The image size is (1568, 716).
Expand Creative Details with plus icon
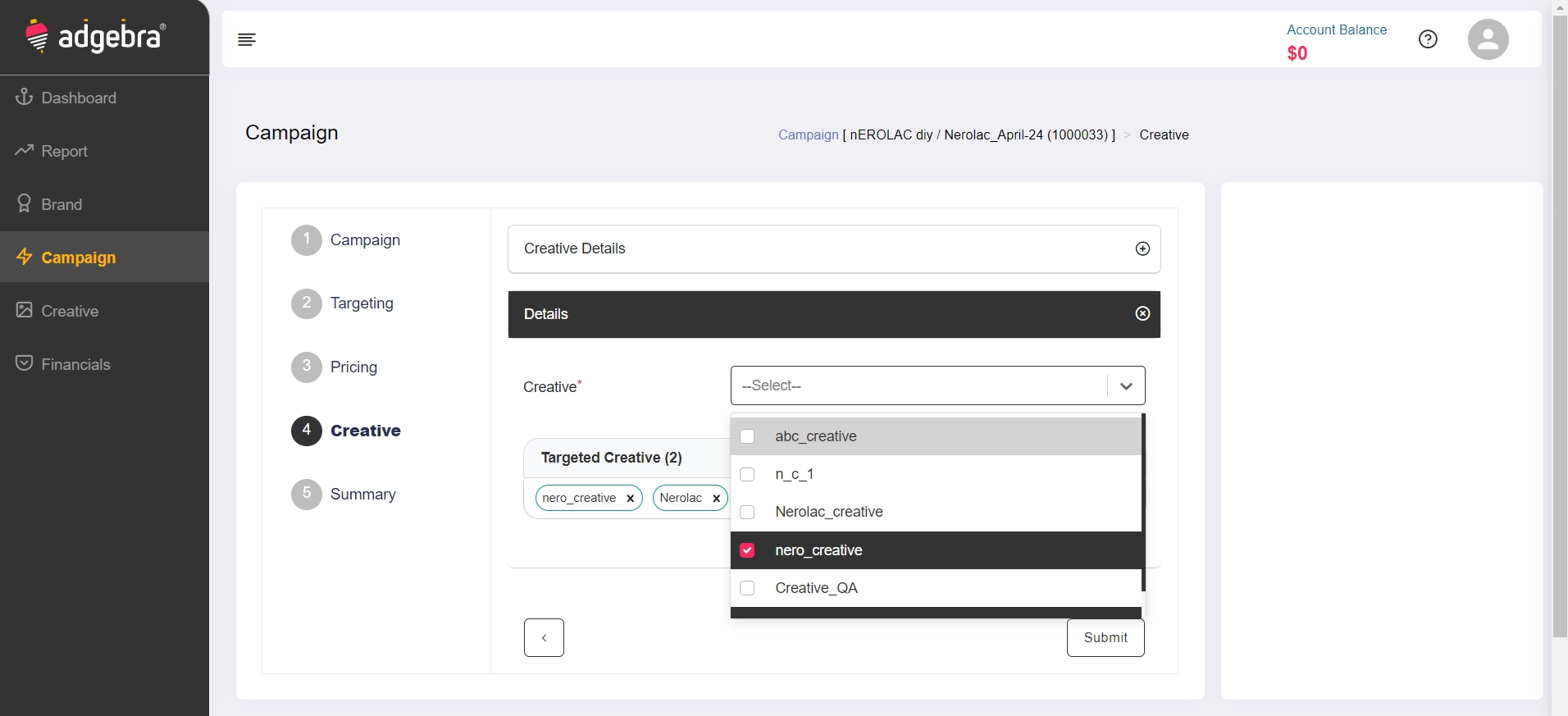point(1142,249)
